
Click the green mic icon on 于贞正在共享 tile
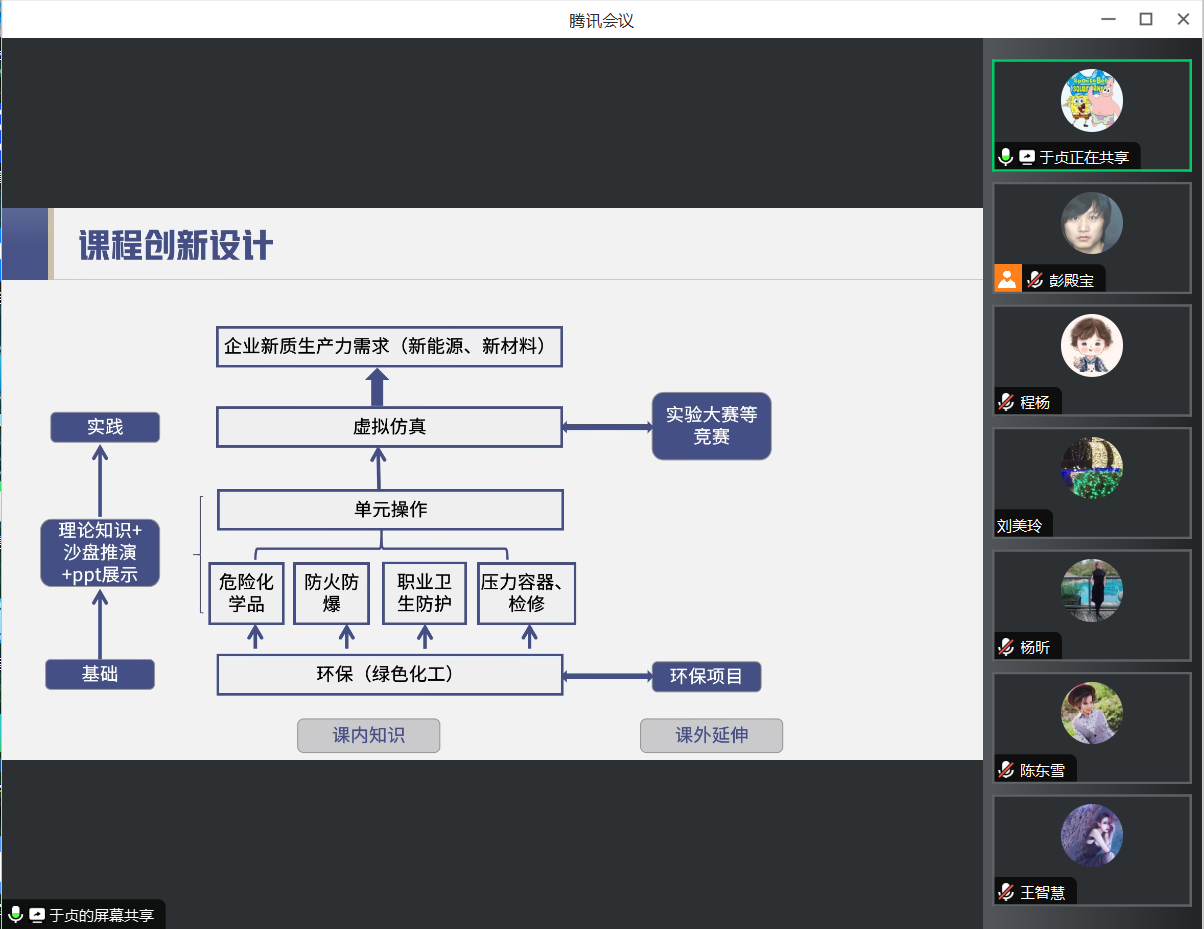coord(1006,157)
